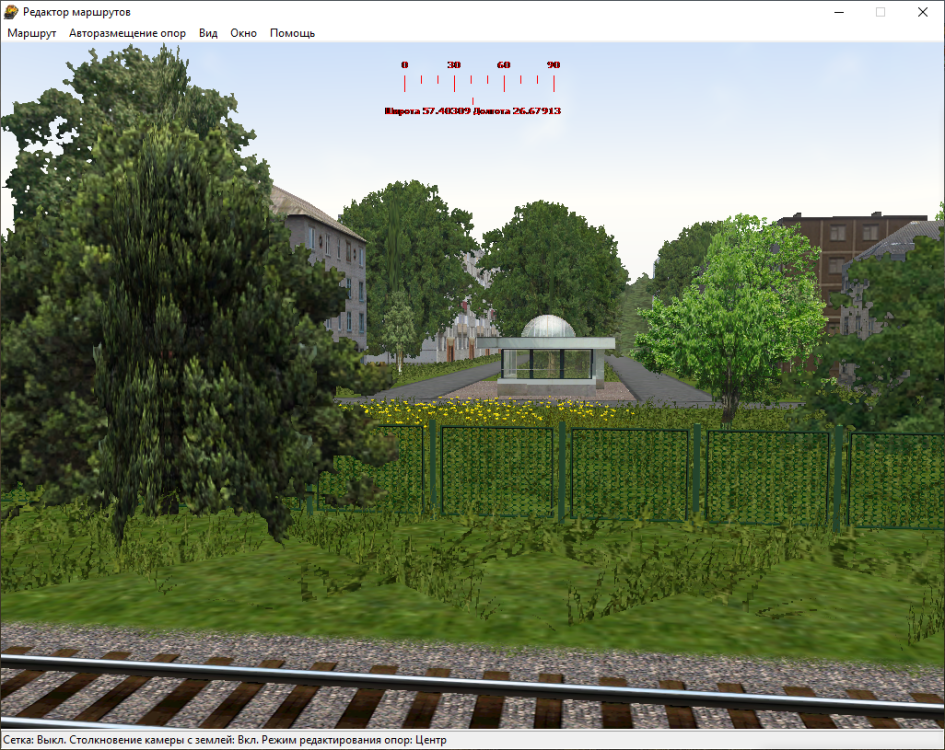This screenshot has width=945, height=750.
Task: Click the Широта Долгота coordinates readout
Action: click(x=472, y=111)
